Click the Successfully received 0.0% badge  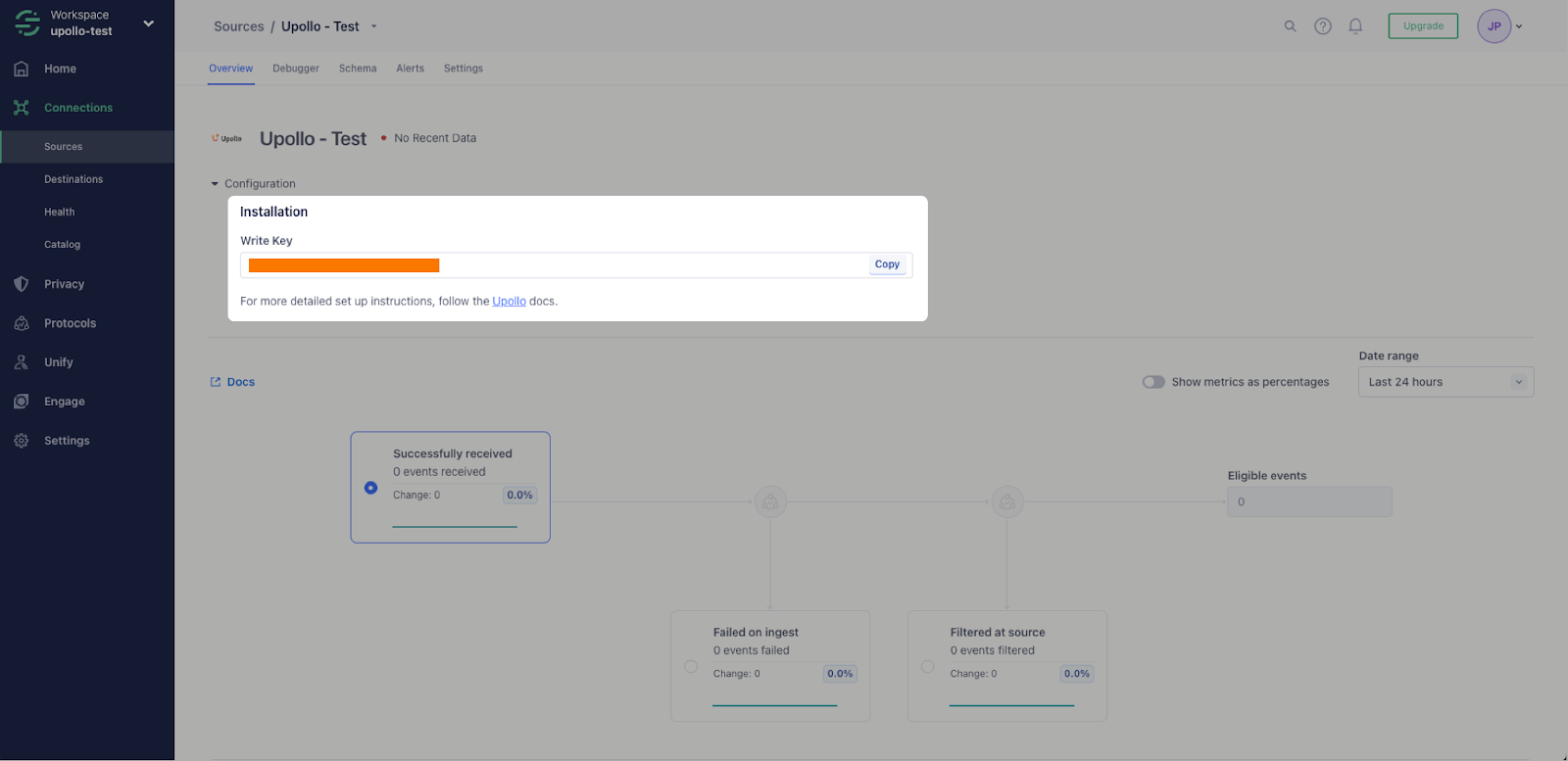(x=519, y=496)
